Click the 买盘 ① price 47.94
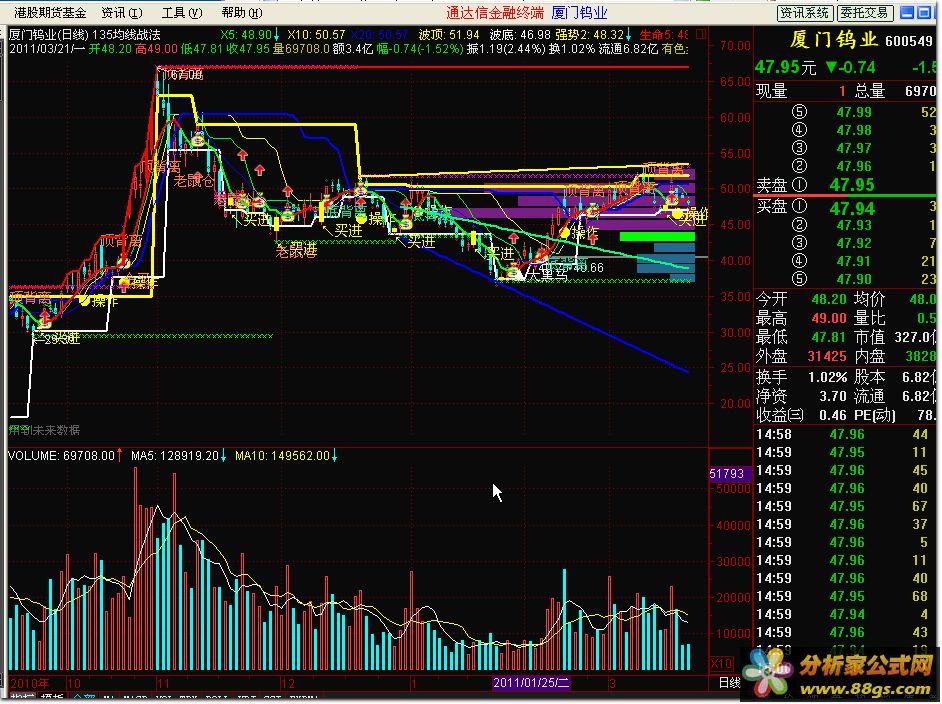Viewport: 942px width, 704px height. (x=851, y=208)
